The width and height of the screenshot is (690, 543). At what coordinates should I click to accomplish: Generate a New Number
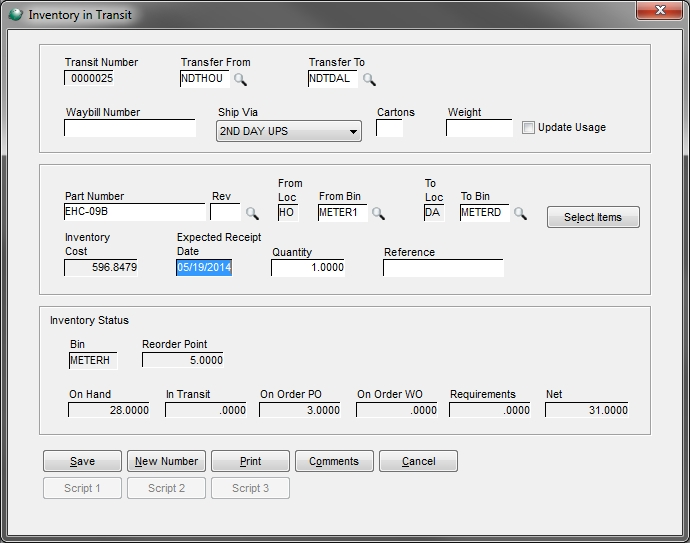pyautogui.click(x=166, y=461)
